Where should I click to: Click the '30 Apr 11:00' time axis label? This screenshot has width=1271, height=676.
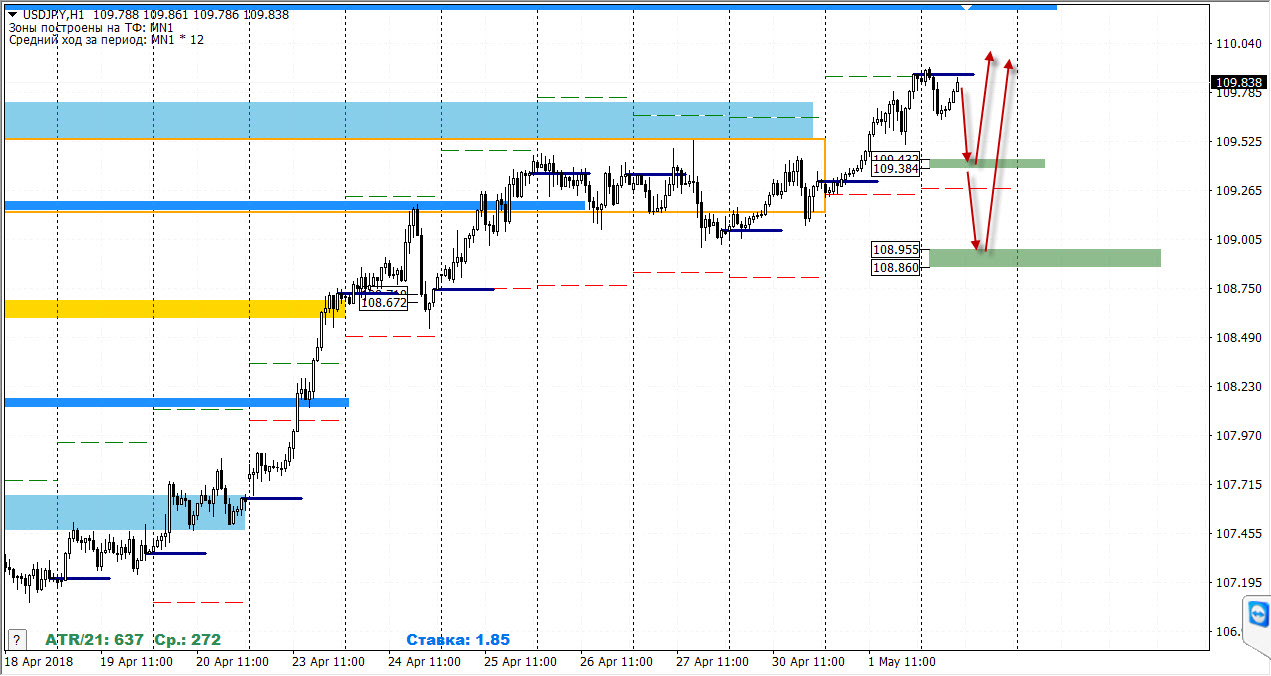click(809, 662)
